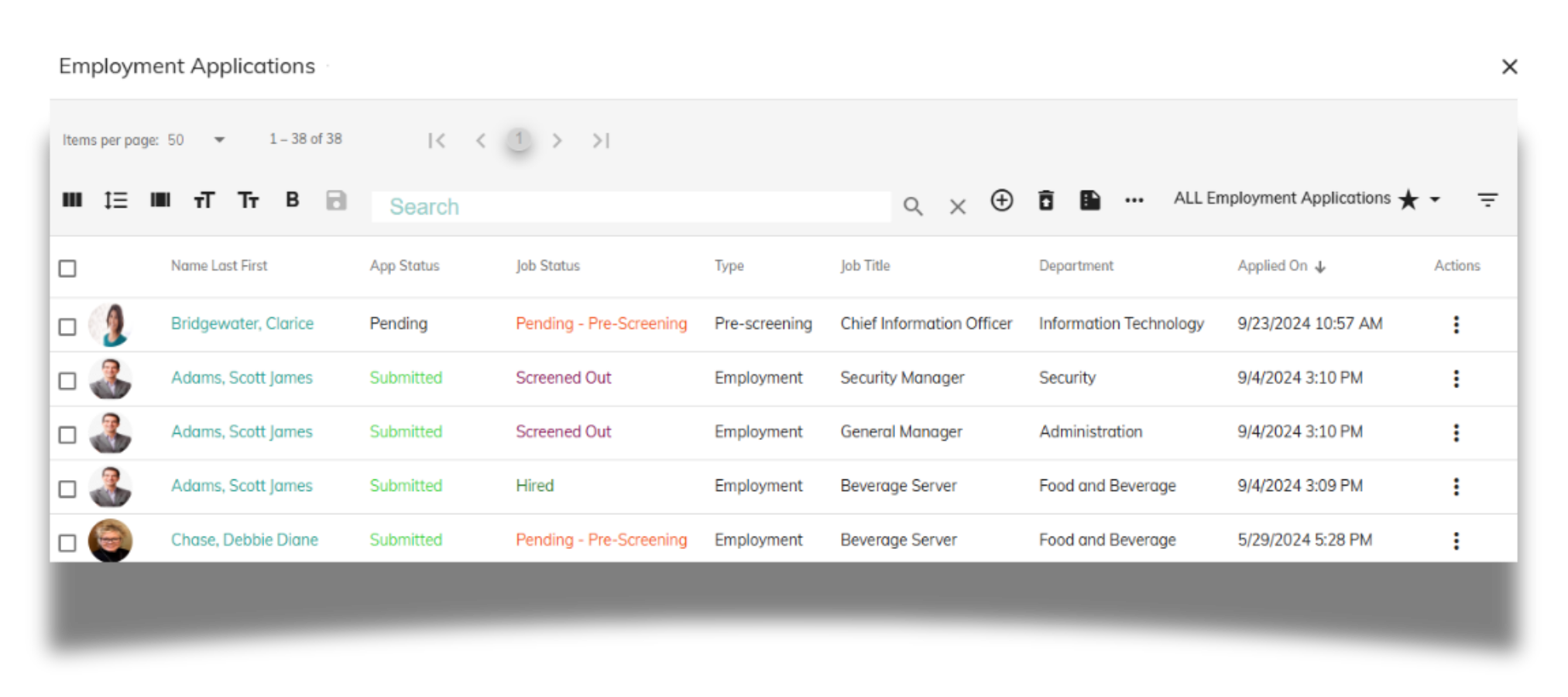Viewport: 1568px width, 697px height.
Task: Toggle bold text with B icon
Action: pos(292,200)
